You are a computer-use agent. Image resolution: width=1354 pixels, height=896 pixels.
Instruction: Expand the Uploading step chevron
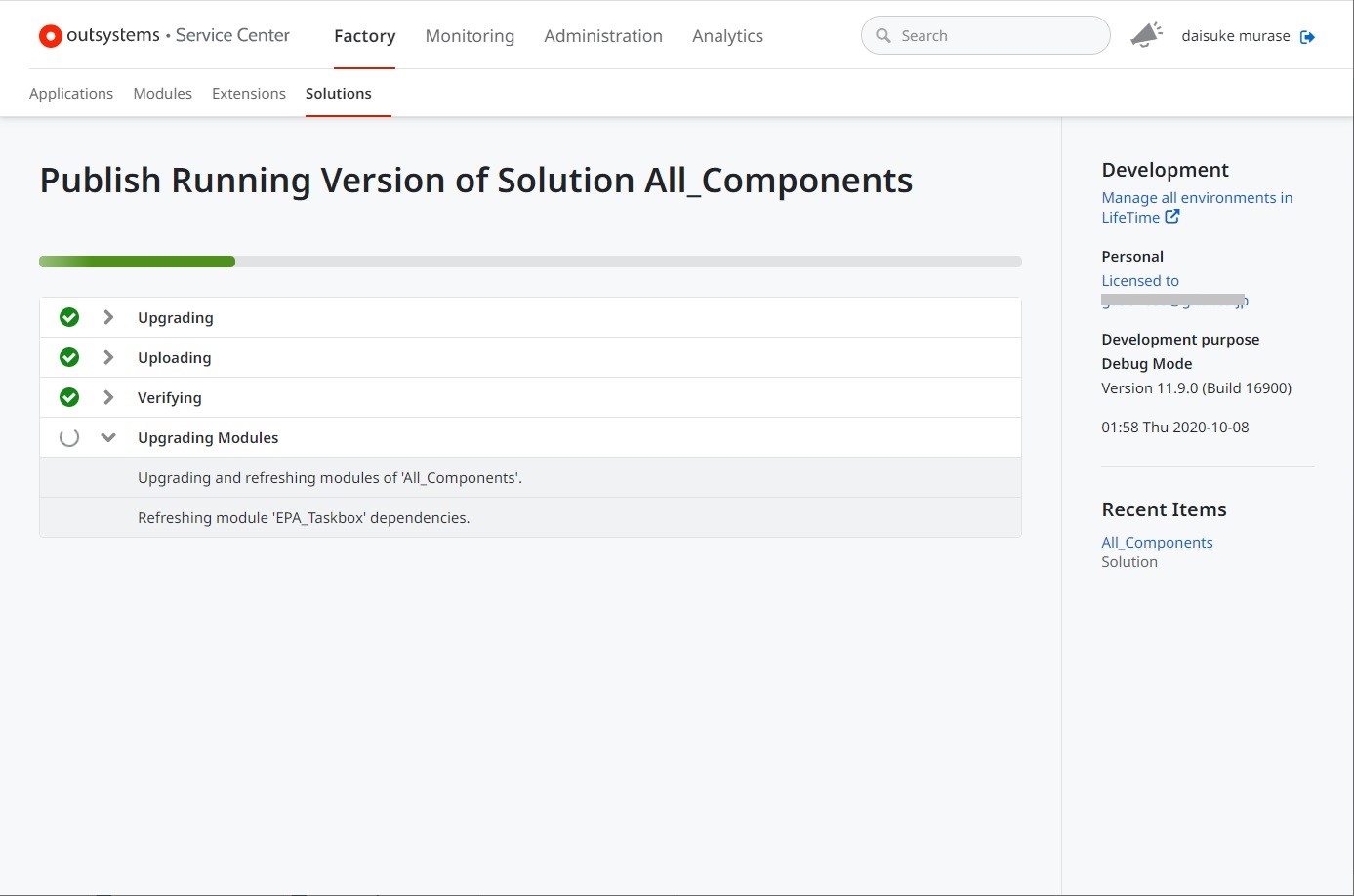[108, 357]
